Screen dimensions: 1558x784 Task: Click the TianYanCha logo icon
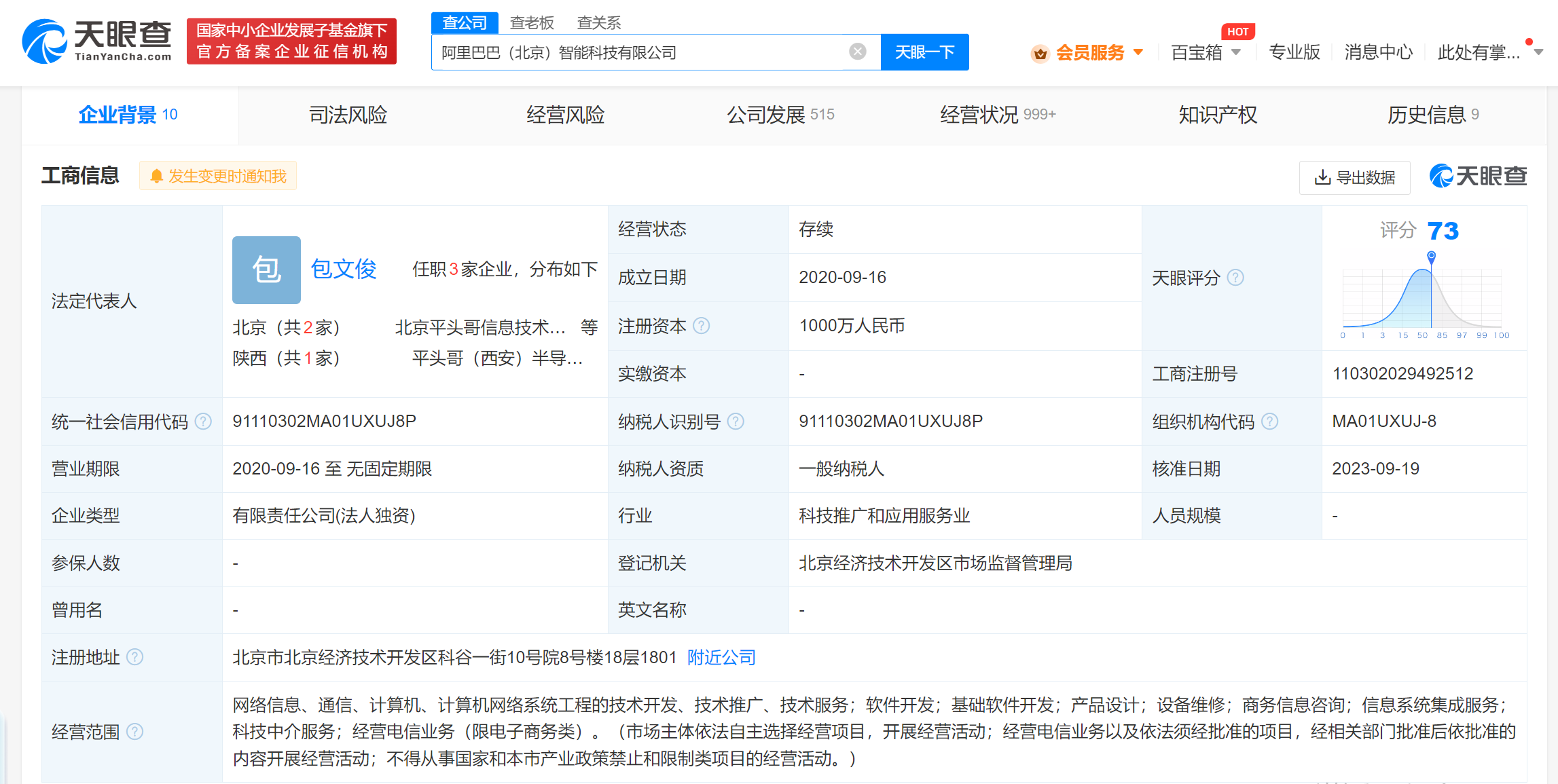[45, 42]
